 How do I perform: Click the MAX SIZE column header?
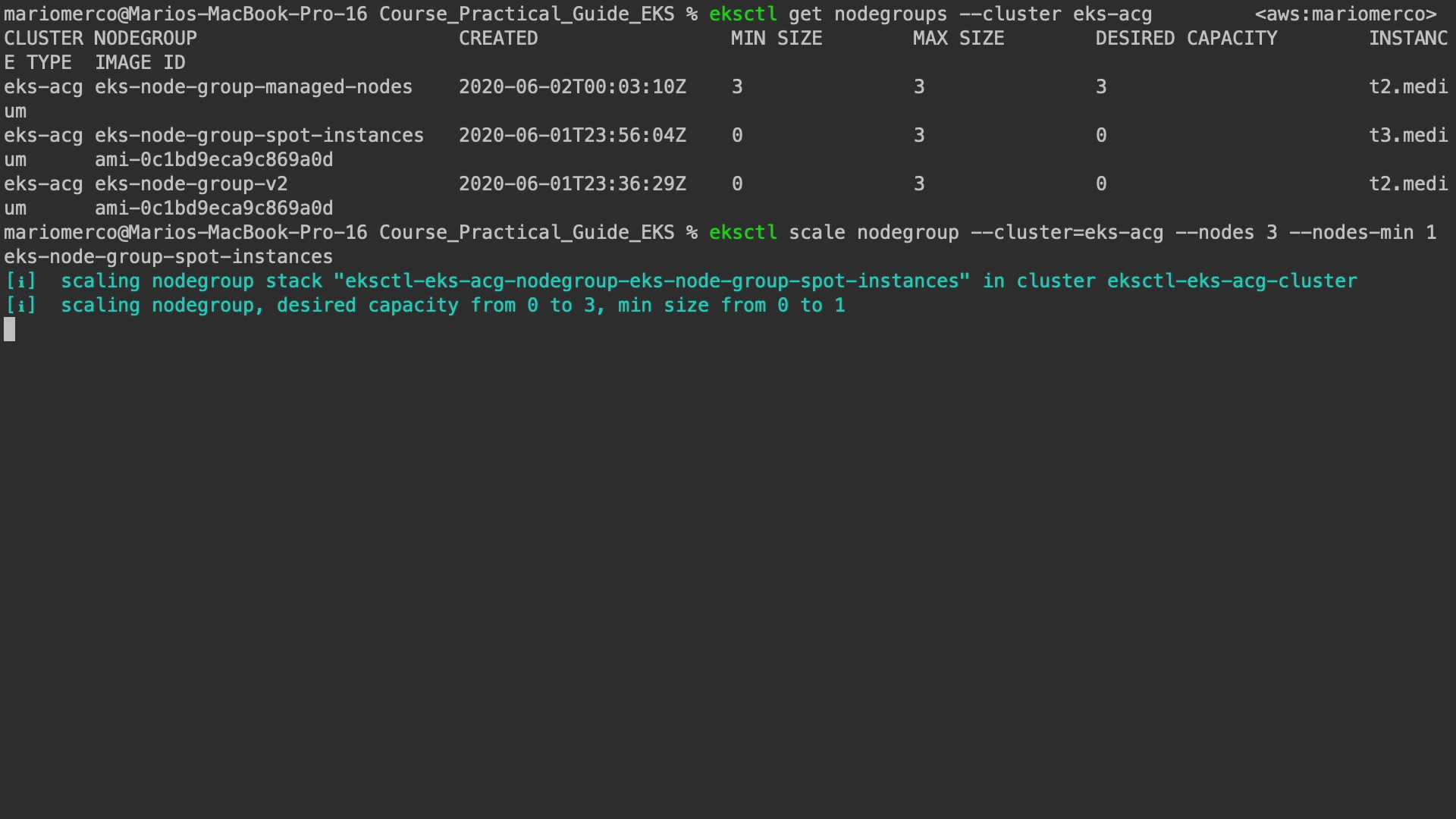pyautogui.click(x=959, y=39)
